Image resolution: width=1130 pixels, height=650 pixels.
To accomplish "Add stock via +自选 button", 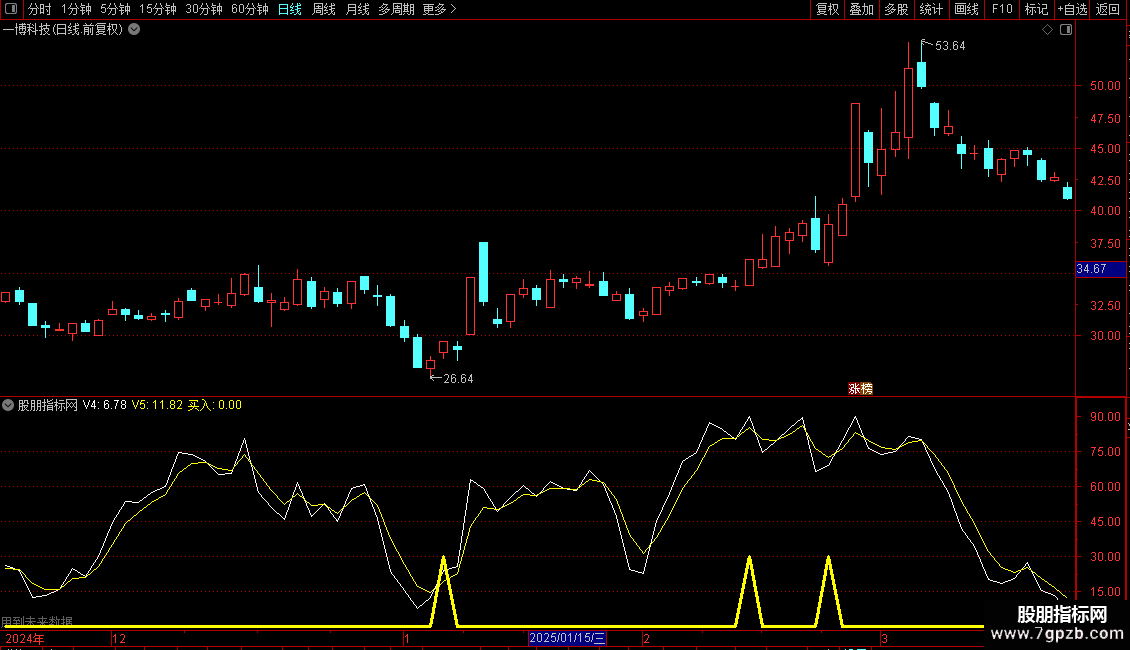I will tap(1072, 9).
